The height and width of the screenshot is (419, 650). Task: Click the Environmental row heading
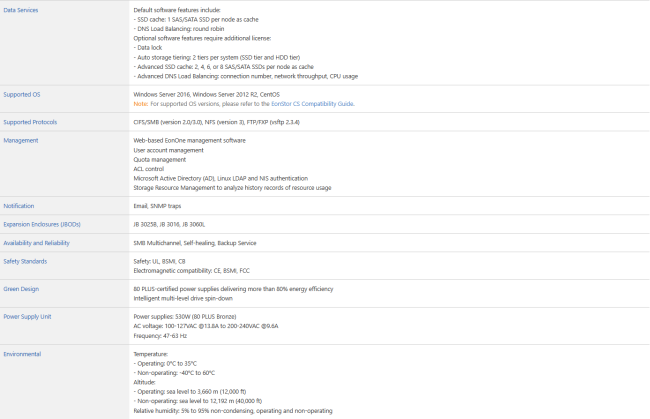point(22,354)
